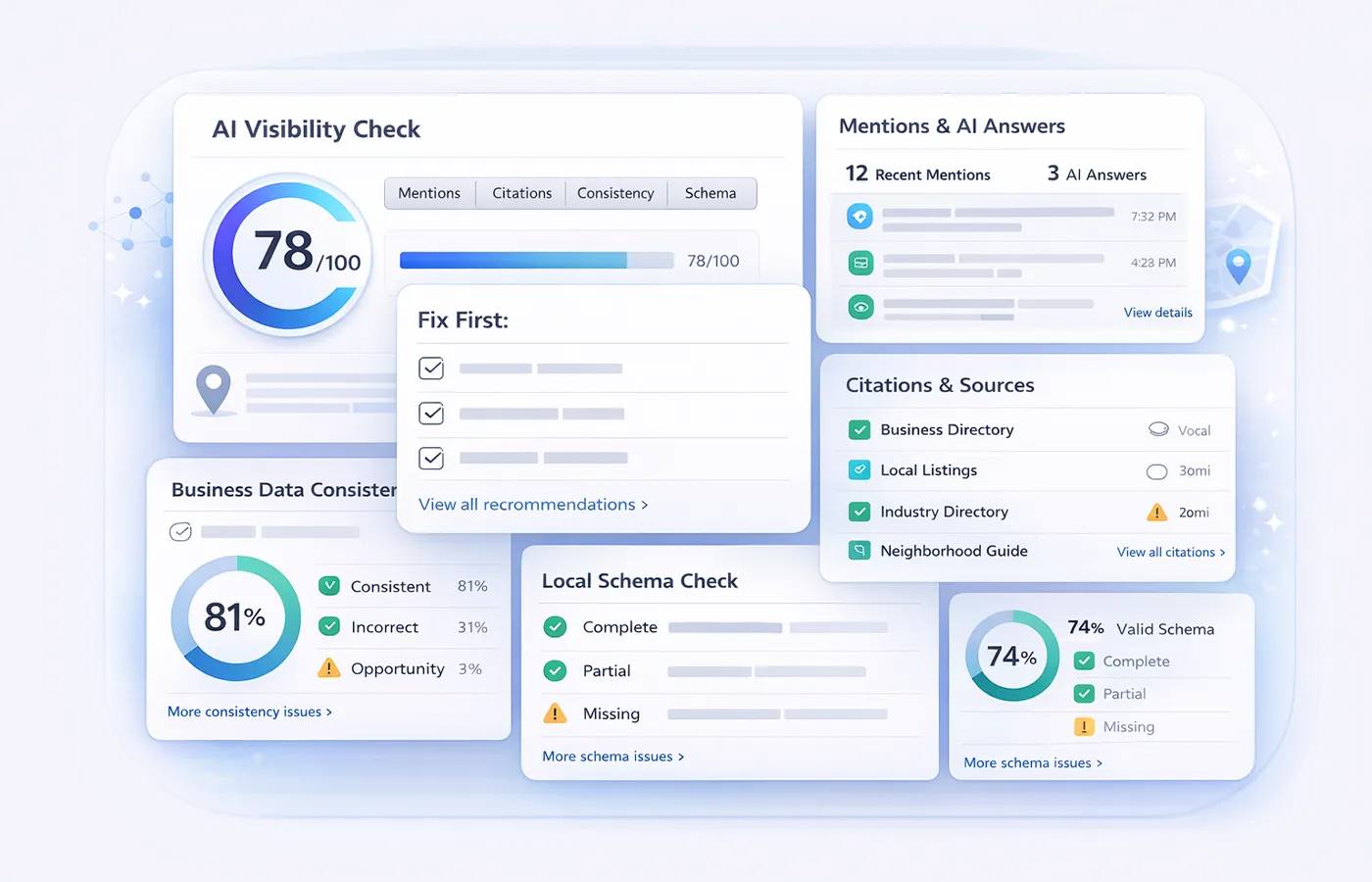
Task: Select the blue shield icon in Recent Mentions
Action: (x=859, y=216)
